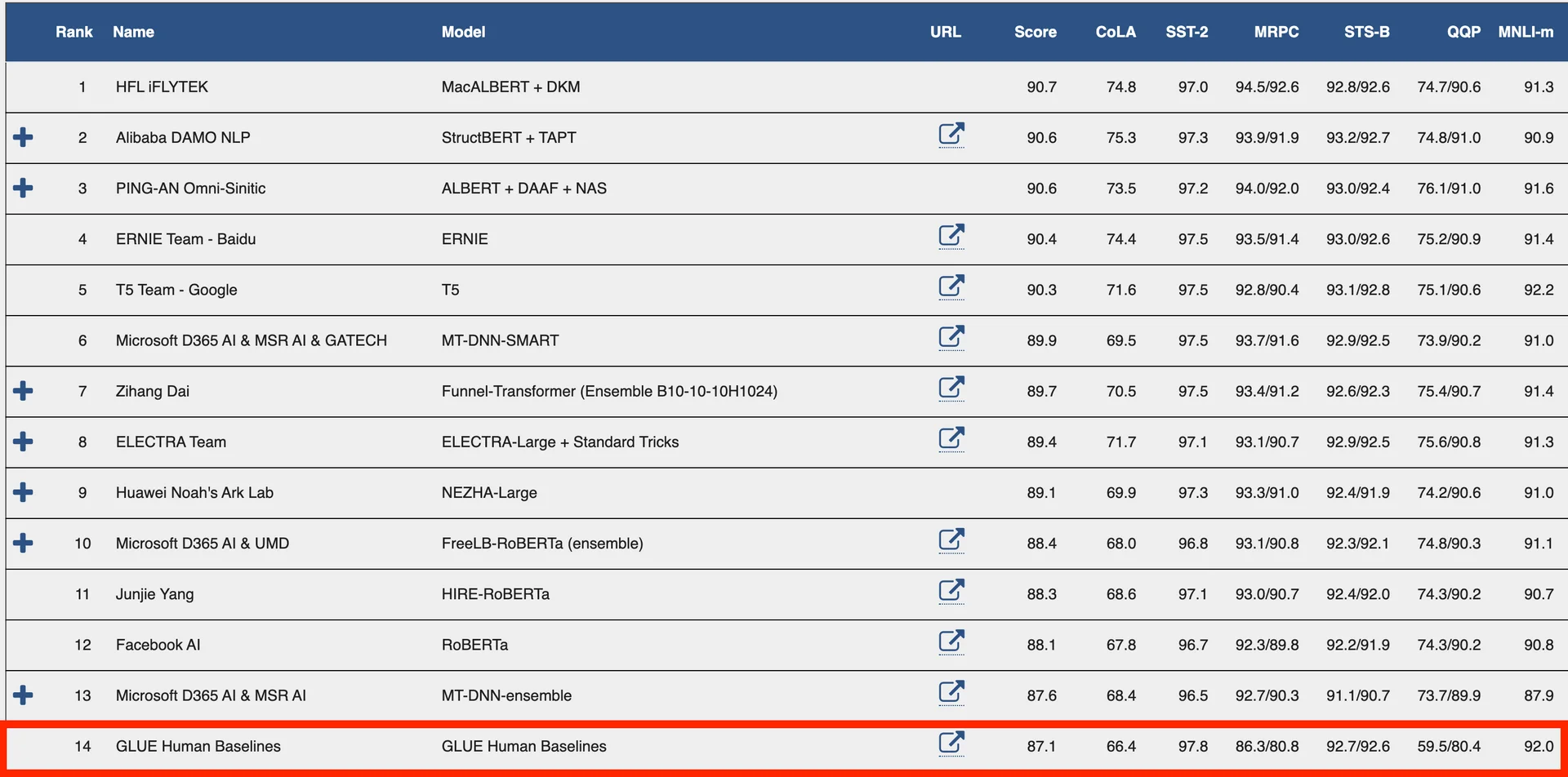
Task: Select the name 'Facebook AI'
Action: coord(158,645)
